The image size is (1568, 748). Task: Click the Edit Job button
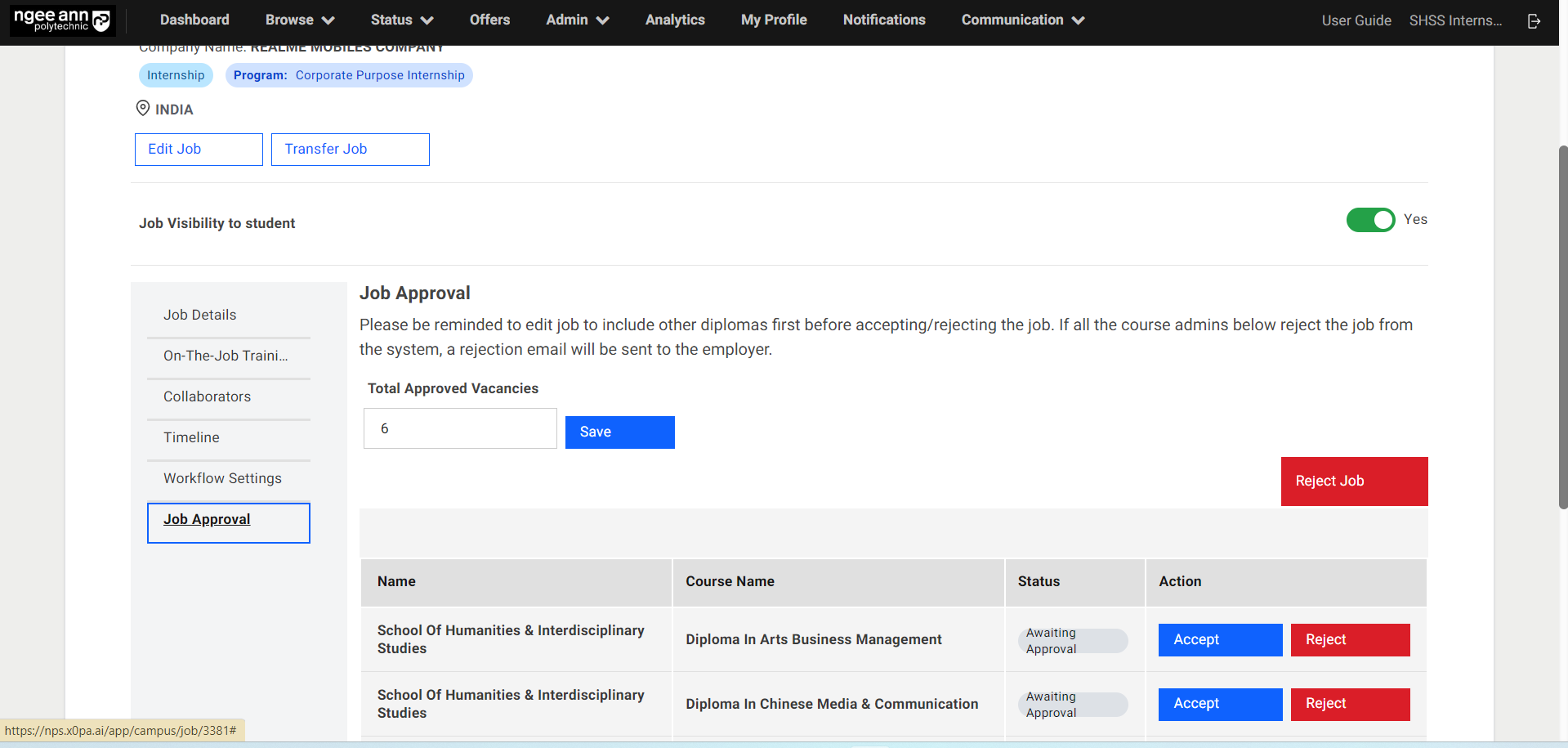pyautogui.click(x=199, y=150)
